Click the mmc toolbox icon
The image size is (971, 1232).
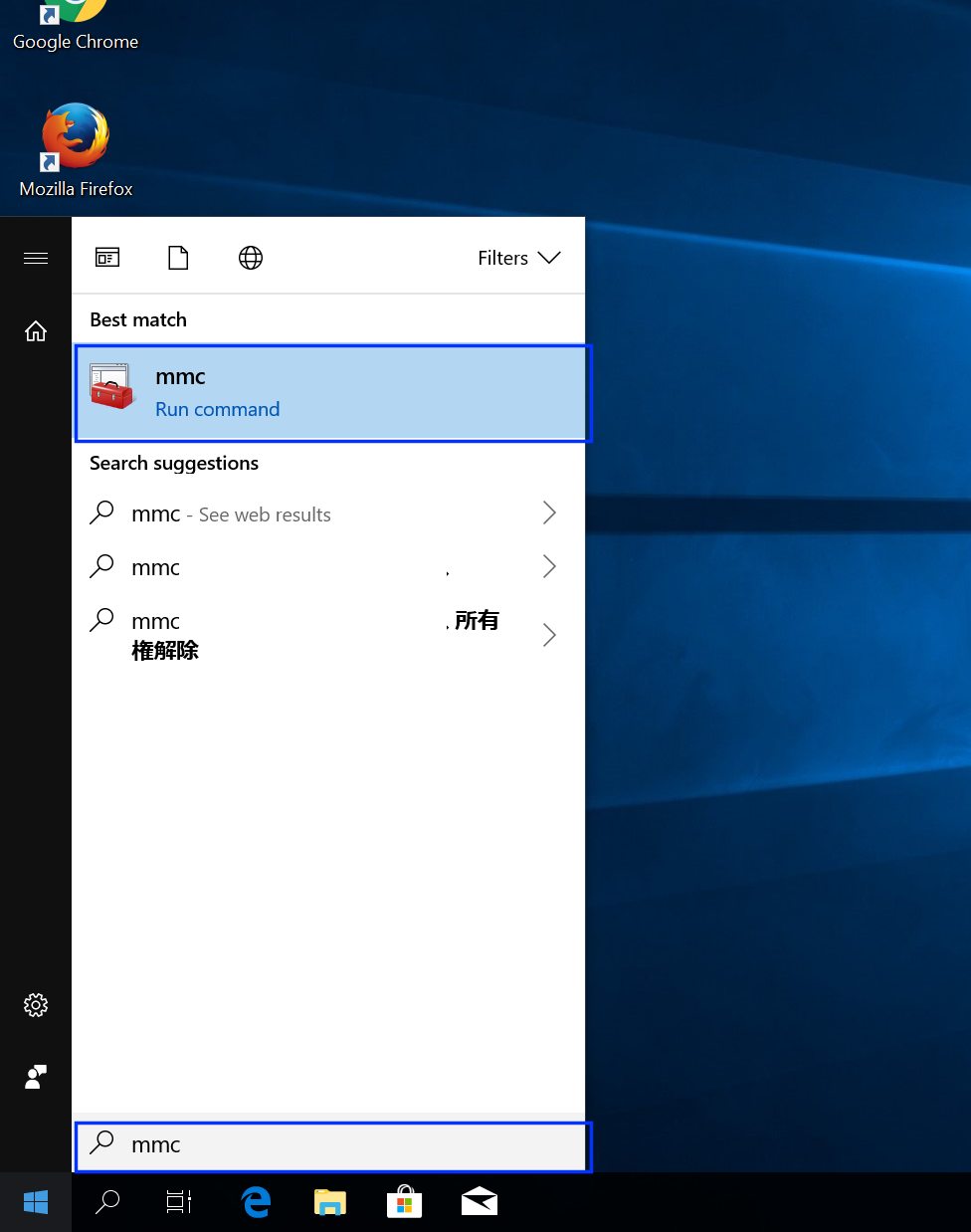pos(111,387)
